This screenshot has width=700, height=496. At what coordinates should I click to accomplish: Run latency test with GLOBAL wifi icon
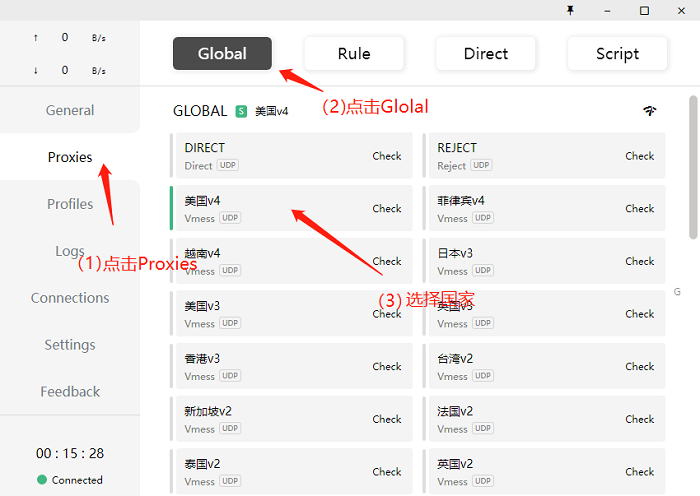tap(650, 111)
